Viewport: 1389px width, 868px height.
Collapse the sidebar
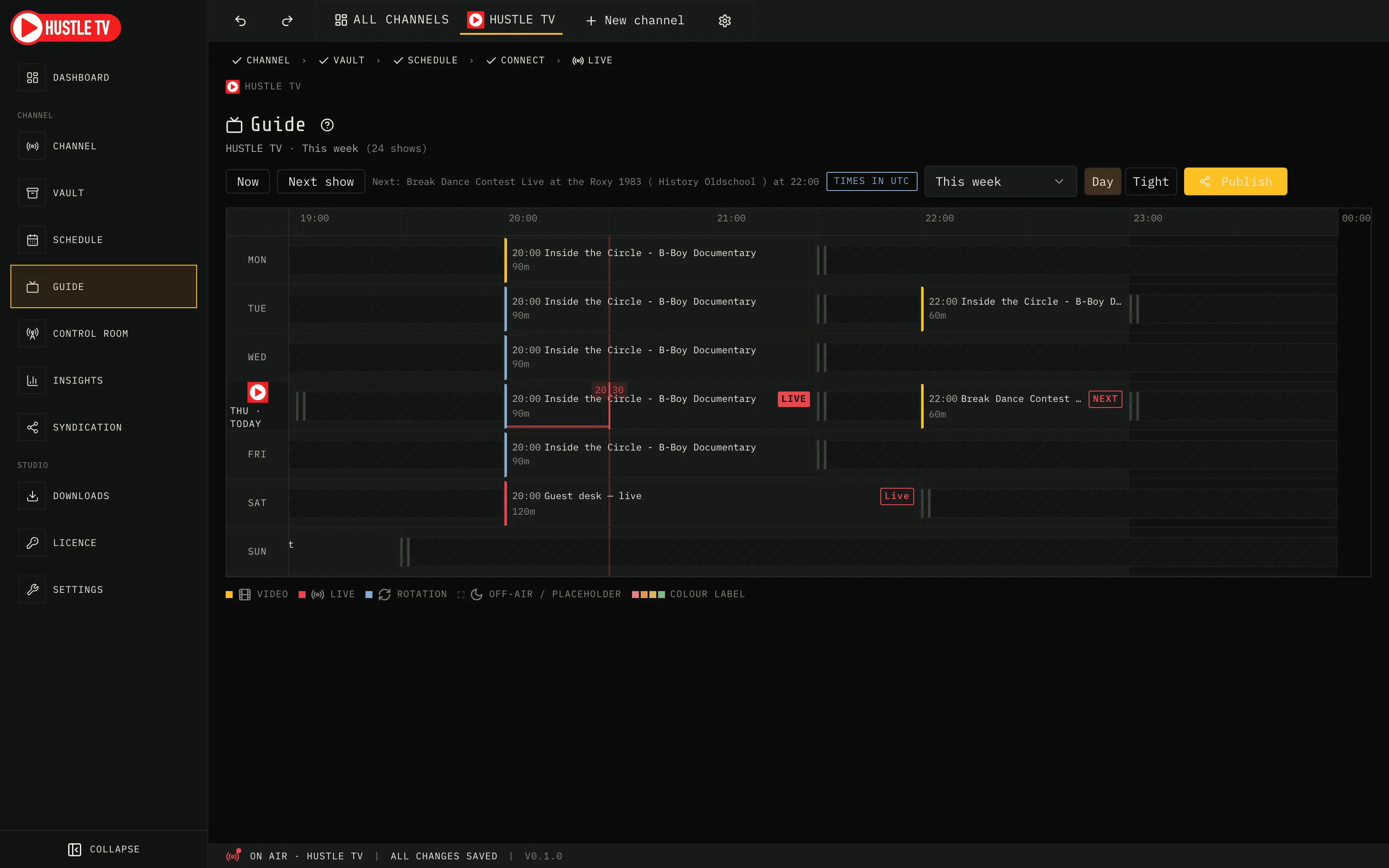[x=103, y=849]
